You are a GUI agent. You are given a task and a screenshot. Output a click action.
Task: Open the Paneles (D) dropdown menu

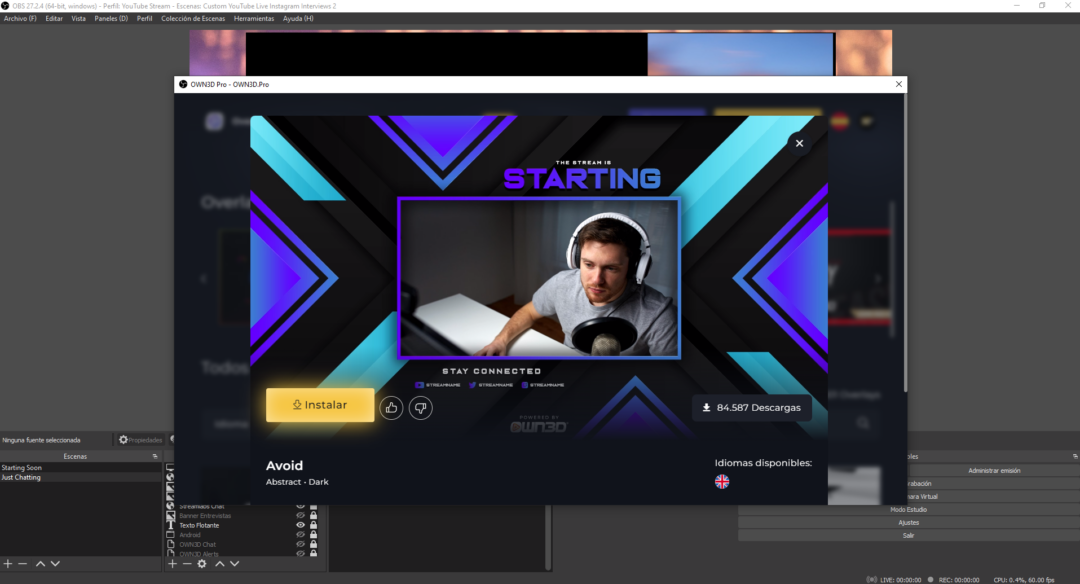[111, 19]
